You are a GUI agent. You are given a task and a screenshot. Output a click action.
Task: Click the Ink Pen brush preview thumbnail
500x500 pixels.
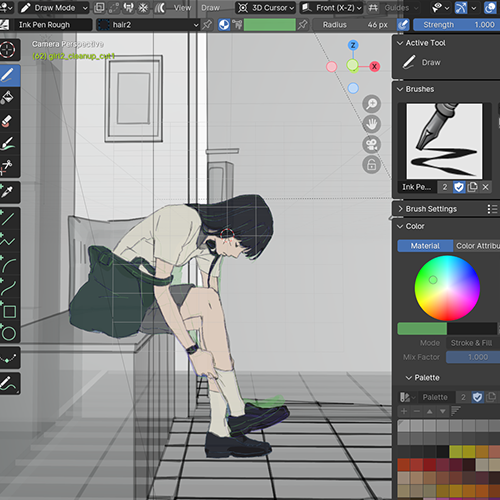coord(444,141)
